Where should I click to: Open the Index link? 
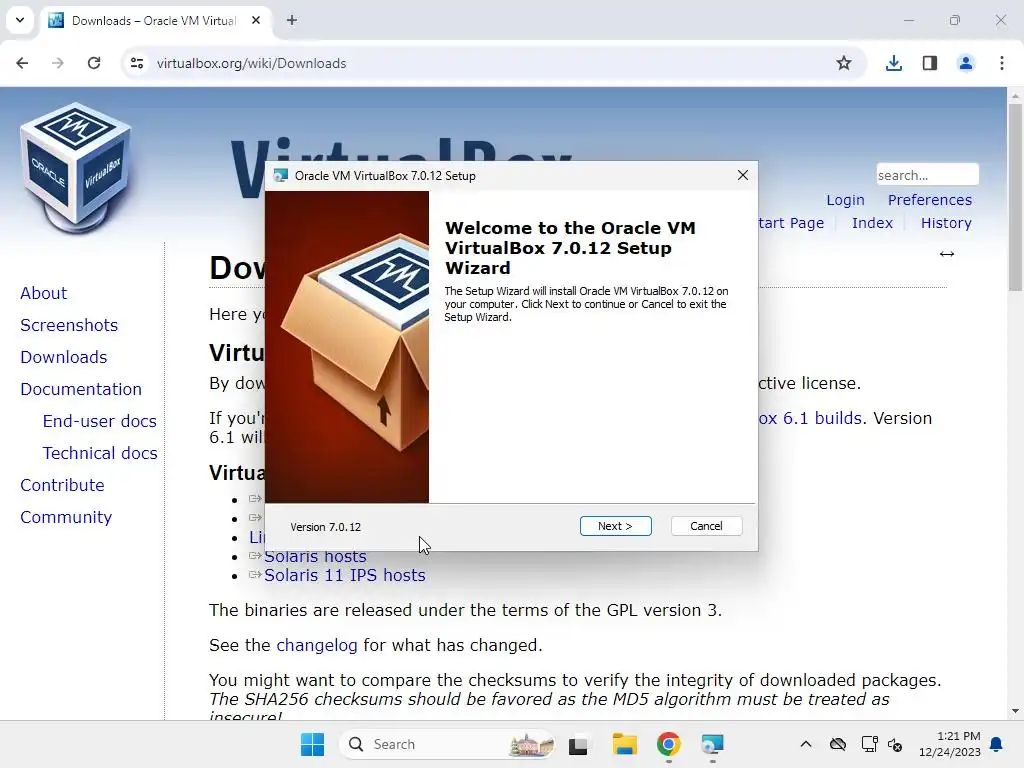tap(872, 223)
